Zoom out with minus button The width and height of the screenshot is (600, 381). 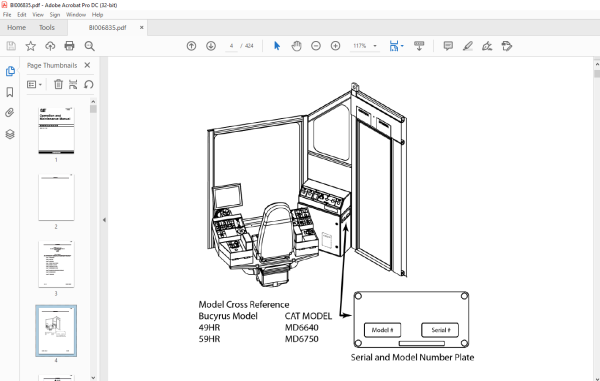click(x=316, y=46)
